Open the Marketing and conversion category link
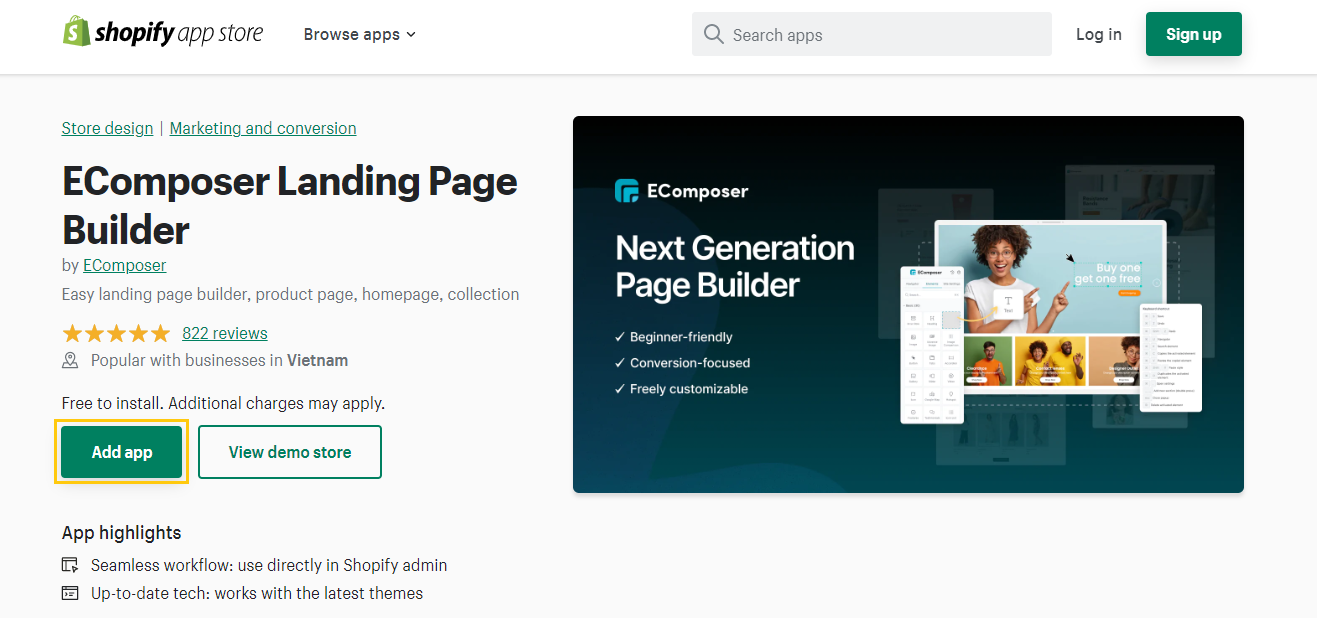 [263, 128]
